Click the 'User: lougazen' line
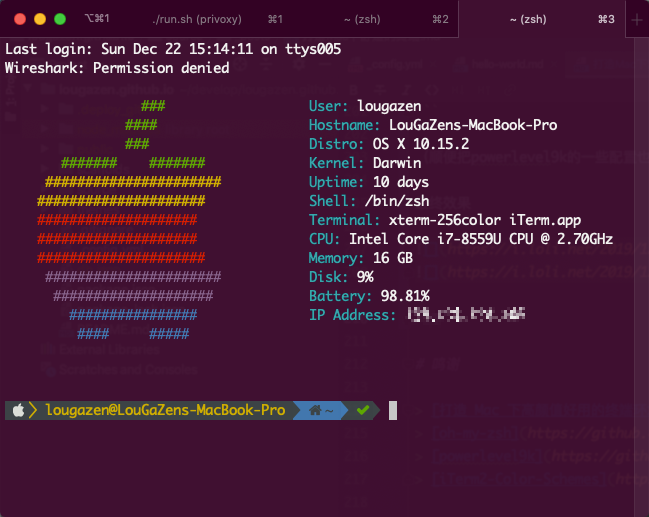The width and height of the screenshot is (649, 517). tap(365, 106)
